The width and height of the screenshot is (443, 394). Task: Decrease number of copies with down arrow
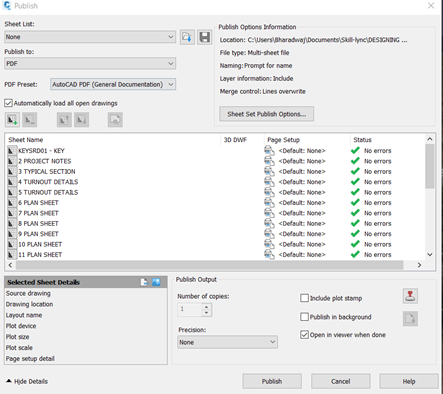pyautogui.click(x=207, y=313)
